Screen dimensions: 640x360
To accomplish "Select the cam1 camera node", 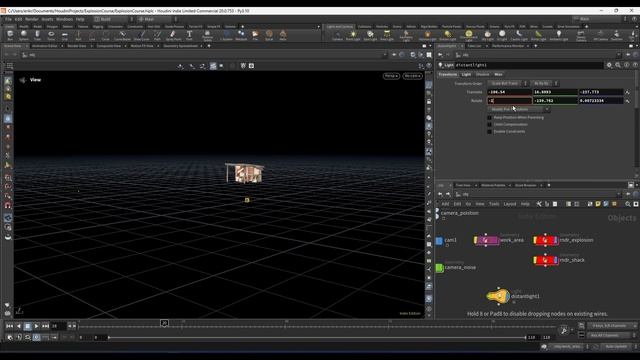I will coord(439,241).
